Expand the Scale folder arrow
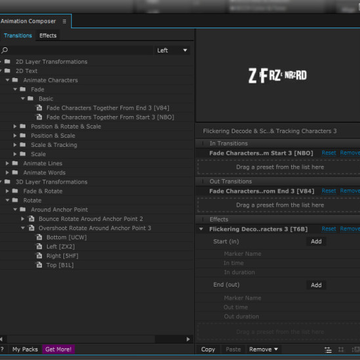The image size is (360, 360). pyautogui.click(x=15, y=154)
